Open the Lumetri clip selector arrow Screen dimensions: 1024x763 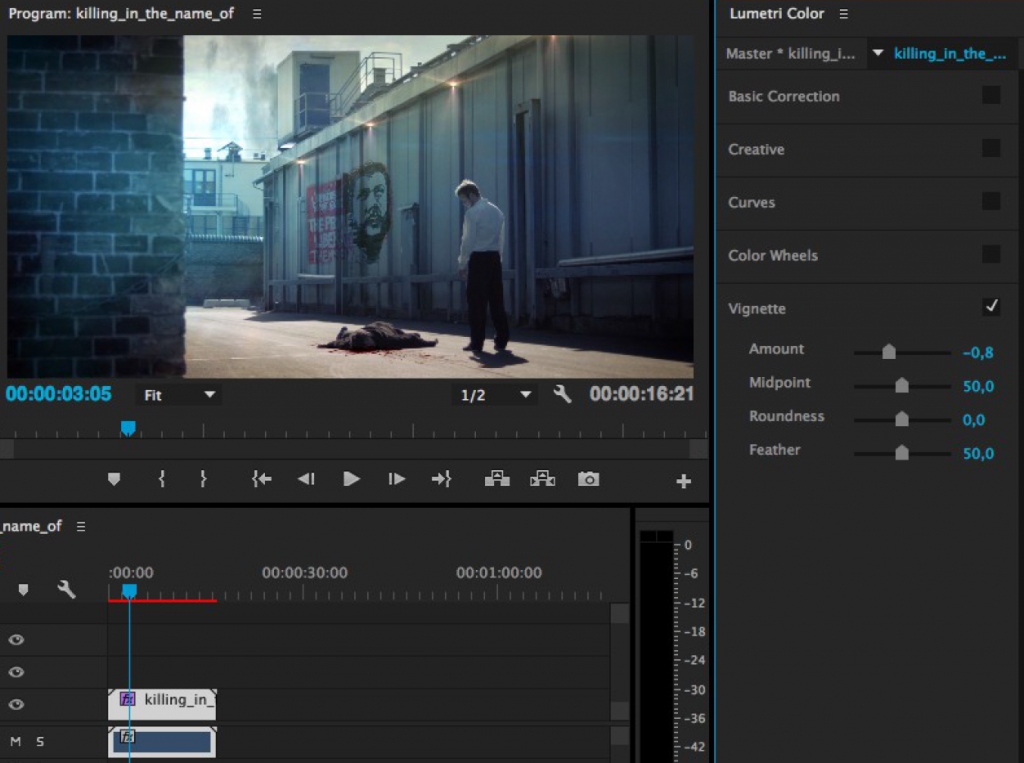[878, 53]
